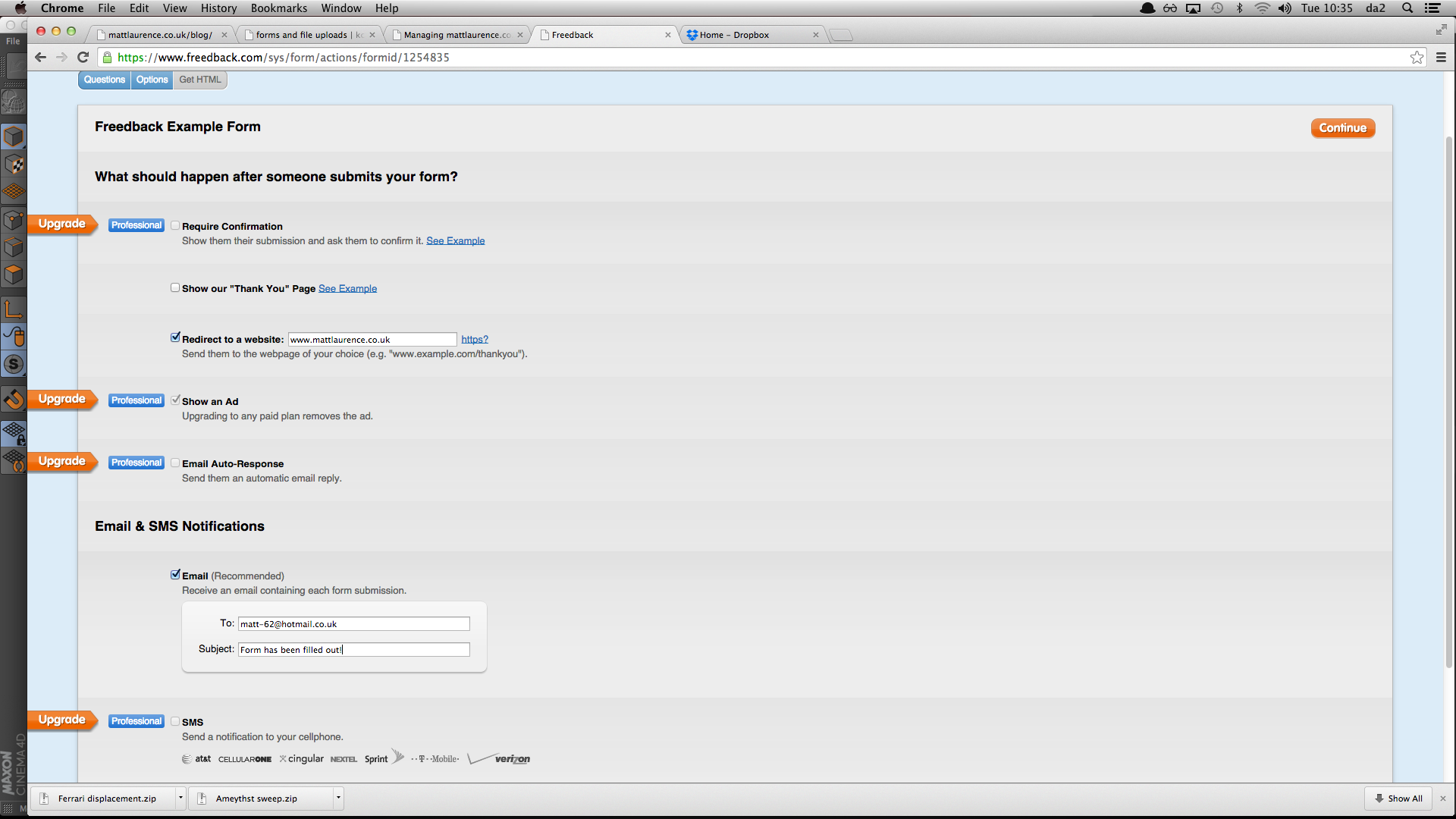Screen dimensions: 1456x819
Task: Enable Show our "Thank You" Page checkbox
Action: point(175,287)
